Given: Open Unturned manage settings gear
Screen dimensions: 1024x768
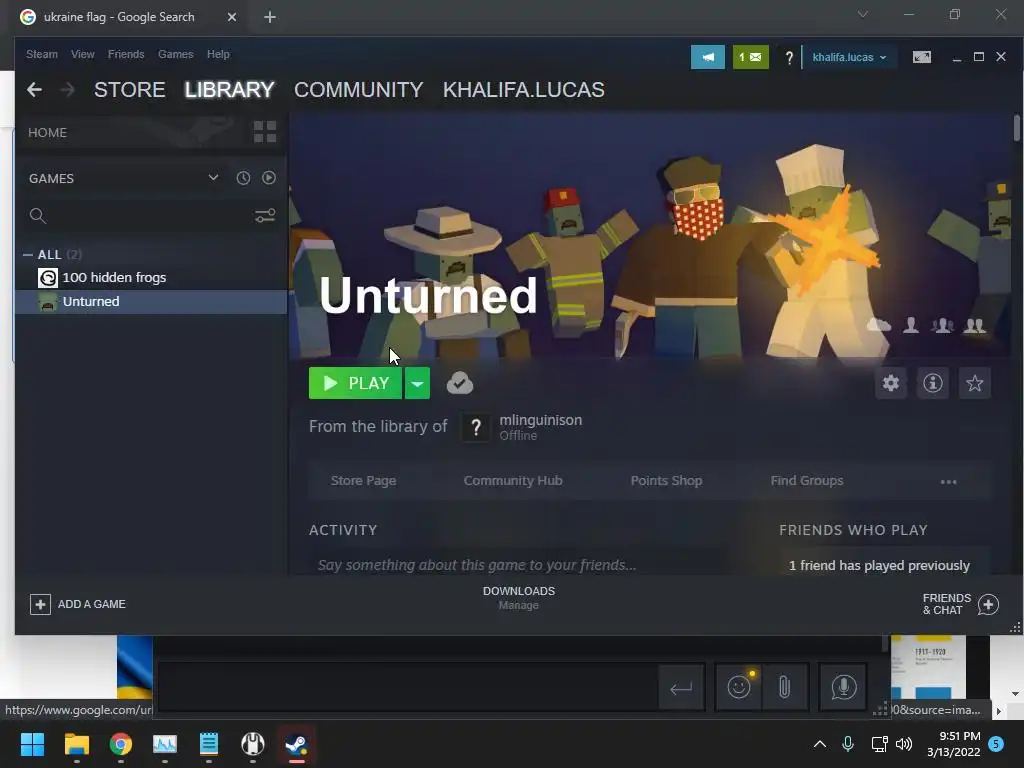Looking at the screenshot, I should pos(891,383).
